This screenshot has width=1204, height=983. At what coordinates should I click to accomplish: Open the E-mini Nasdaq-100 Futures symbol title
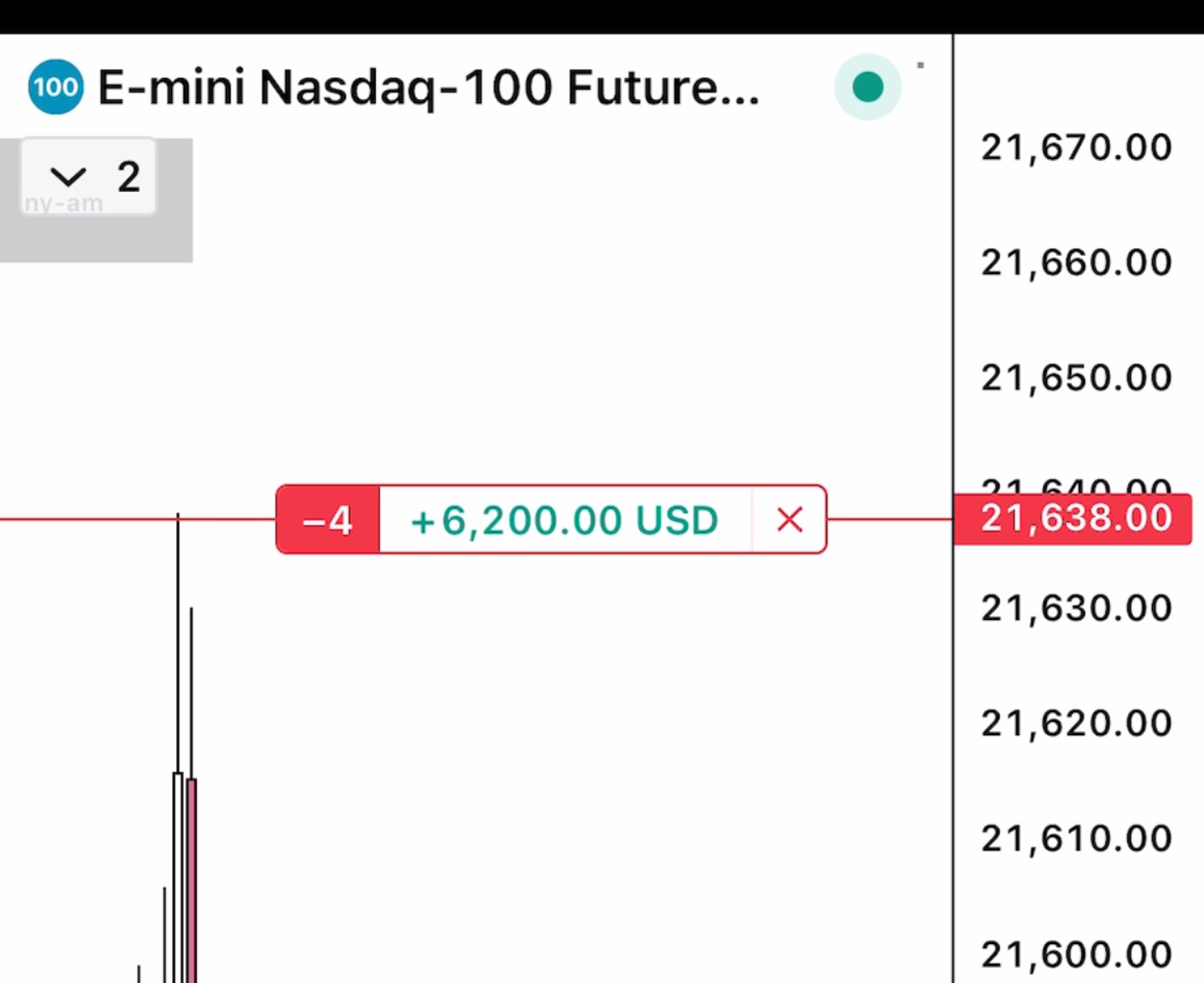click(429, 89)
